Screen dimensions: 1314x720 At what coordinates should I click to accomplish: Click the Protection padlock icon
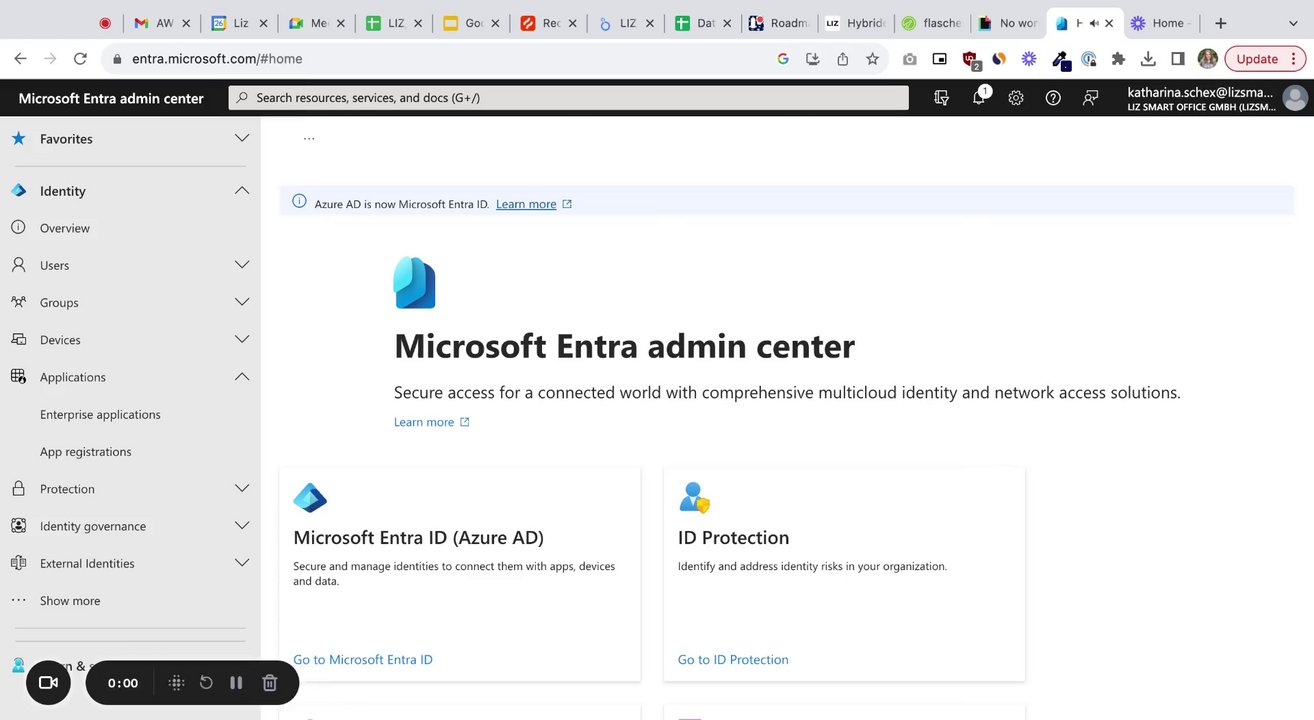click(x=18, y=489)
